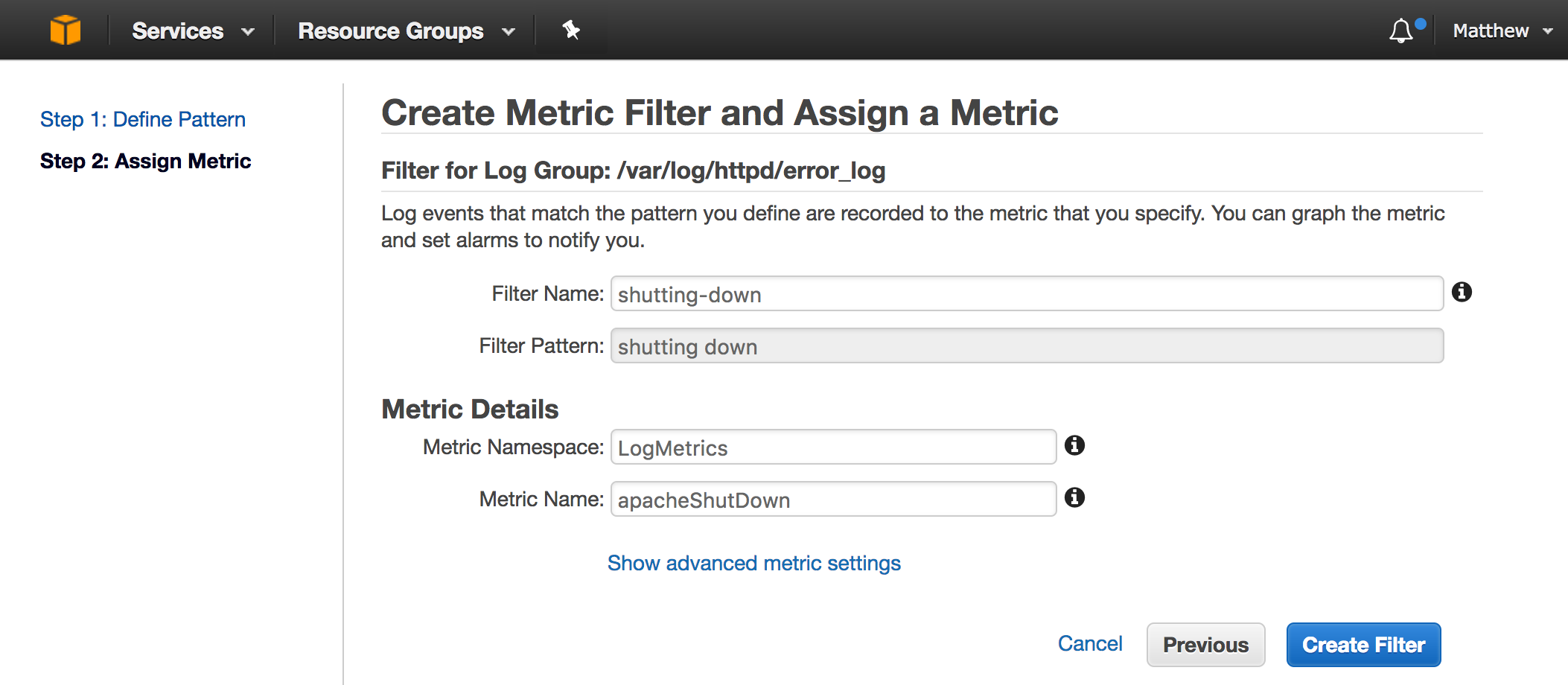Show info for Filter Name field
The height and width of the screenshot is (685, 1568).
(x=1462, y=292)
